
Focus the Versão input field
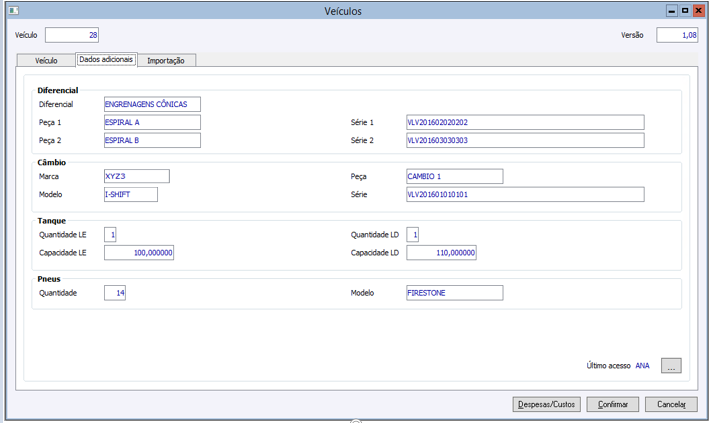677,35
